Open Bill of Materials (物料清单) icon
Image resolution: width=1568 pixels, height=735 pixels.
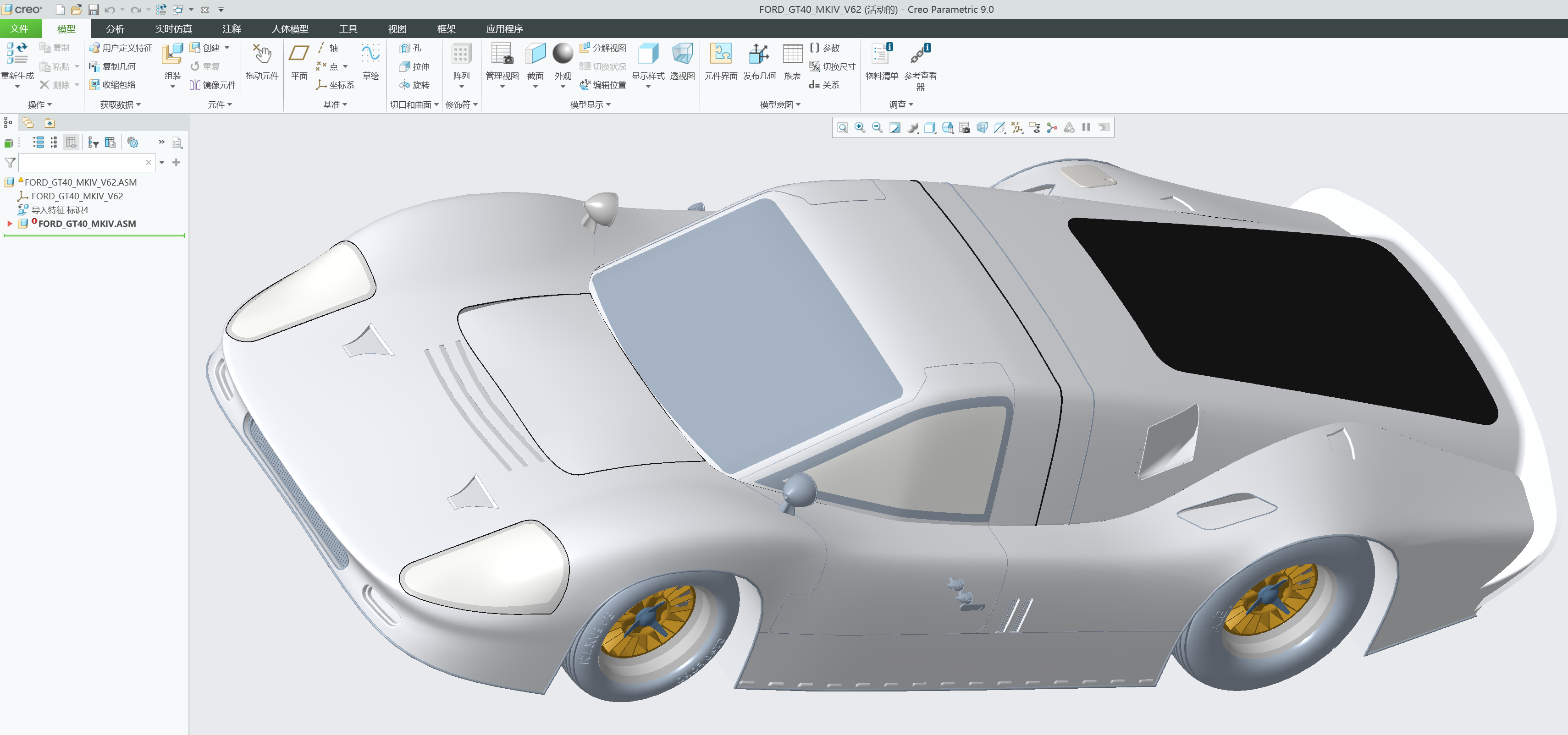(x=882, y=54)
